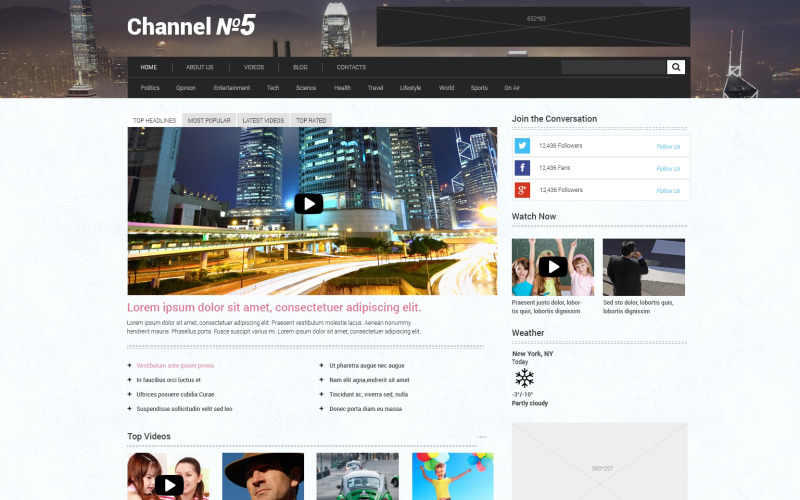The width and height of the screenshot is (800, 500).
Task: Select the Top Rated tab
Action: click(310, 120)
